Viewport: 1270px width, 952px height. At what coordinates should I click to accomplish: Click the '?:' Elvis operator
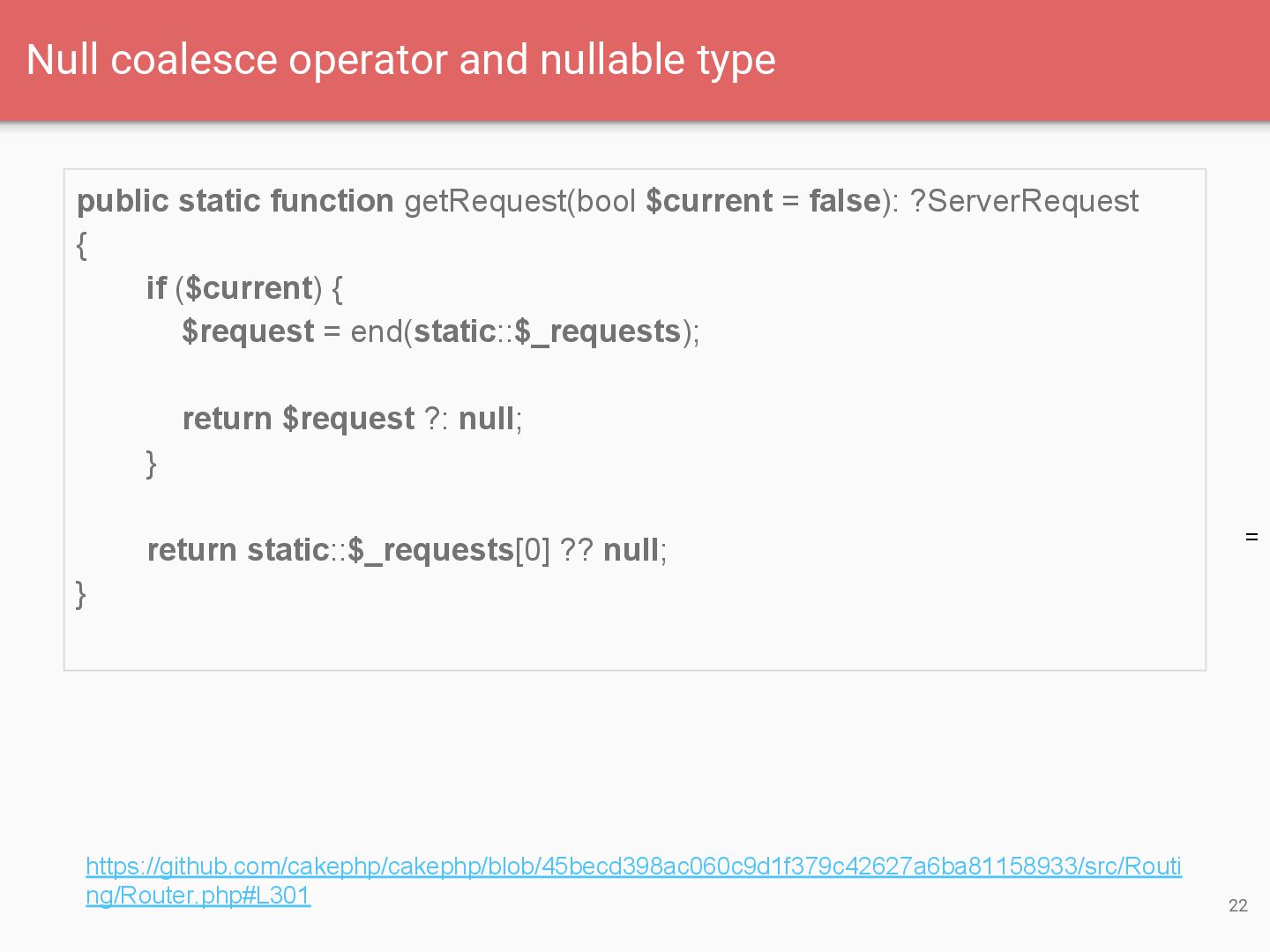coord(437,419)
